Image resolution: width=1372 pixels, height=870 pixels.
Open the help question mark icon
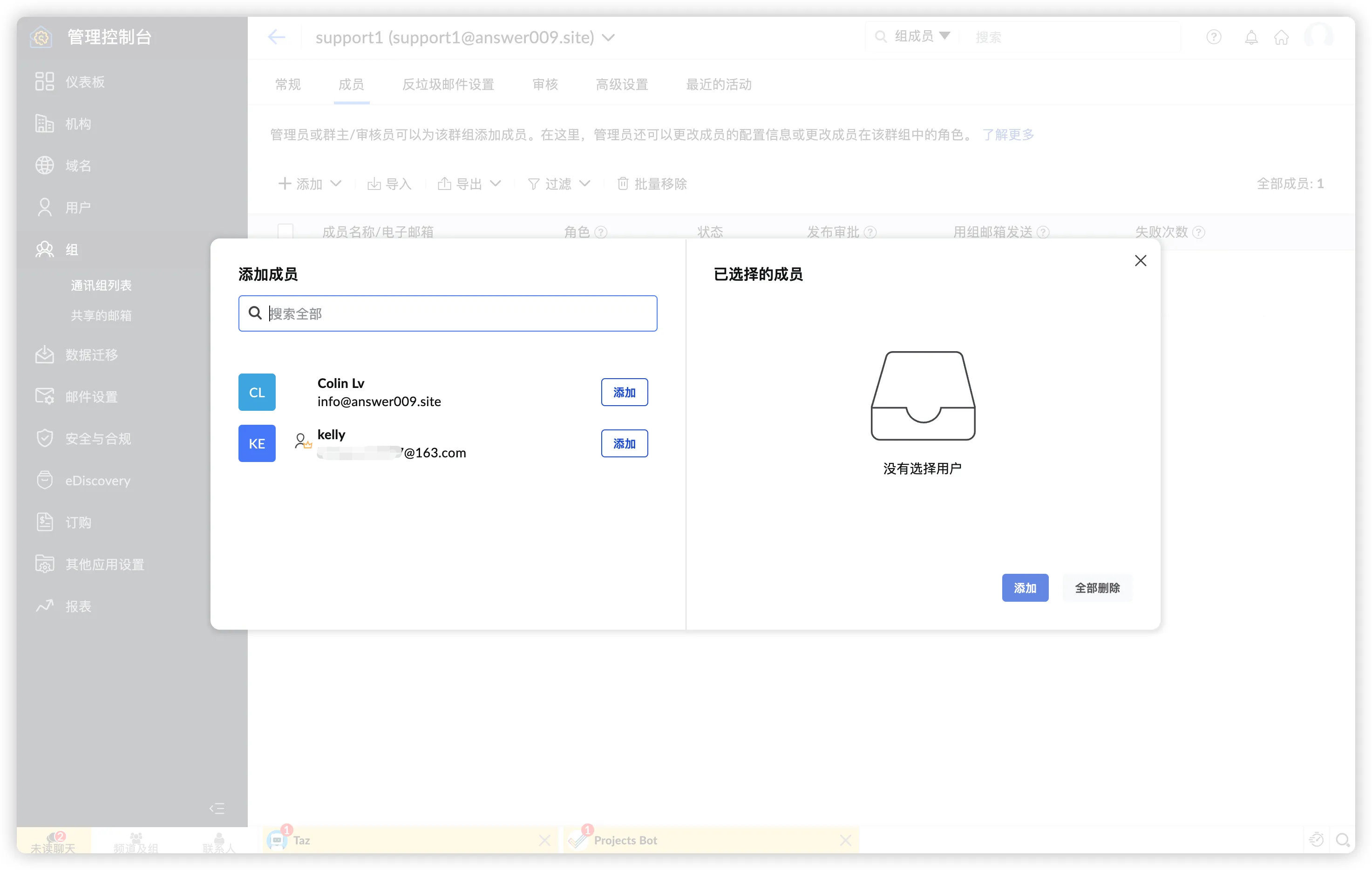point(1214,37)
